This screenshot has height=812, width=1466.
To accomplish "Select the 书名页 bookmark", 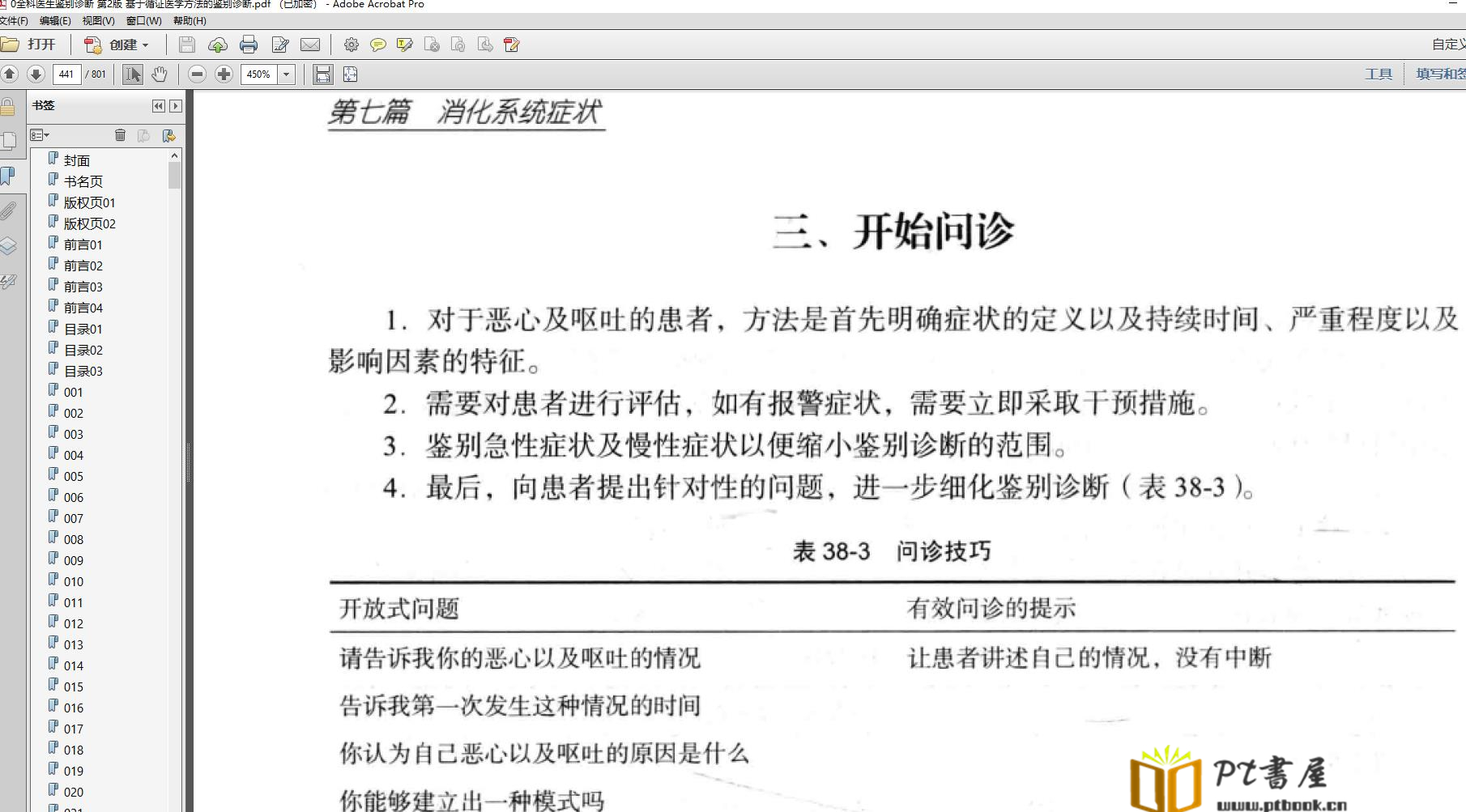I will click(83, 181).
